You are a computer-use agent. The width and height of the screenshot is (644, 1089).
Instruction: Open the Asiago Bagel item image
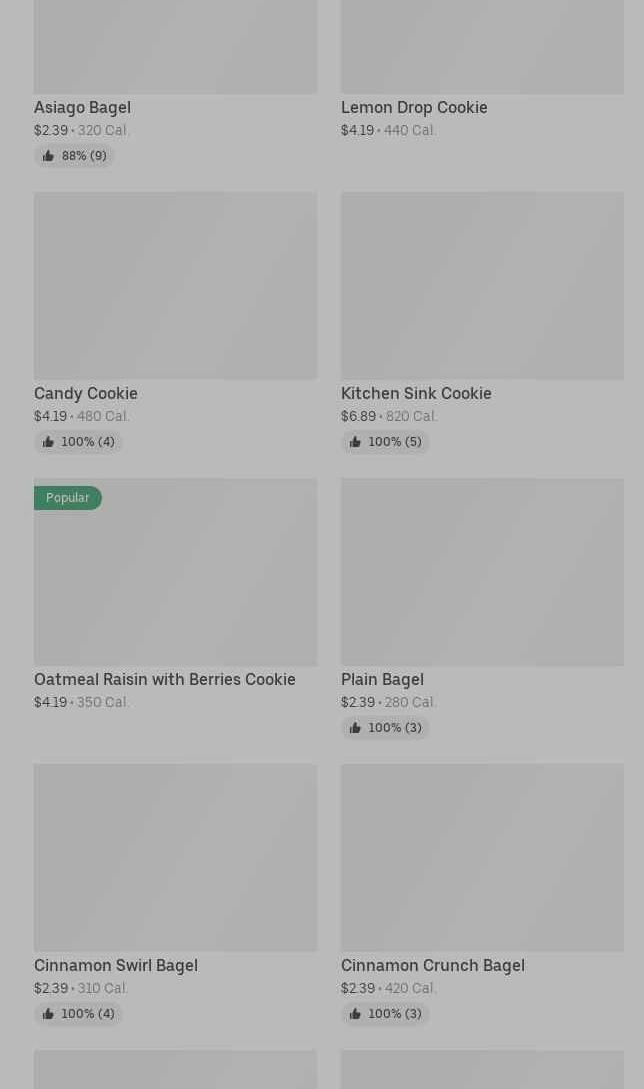(x=175, y=47)
